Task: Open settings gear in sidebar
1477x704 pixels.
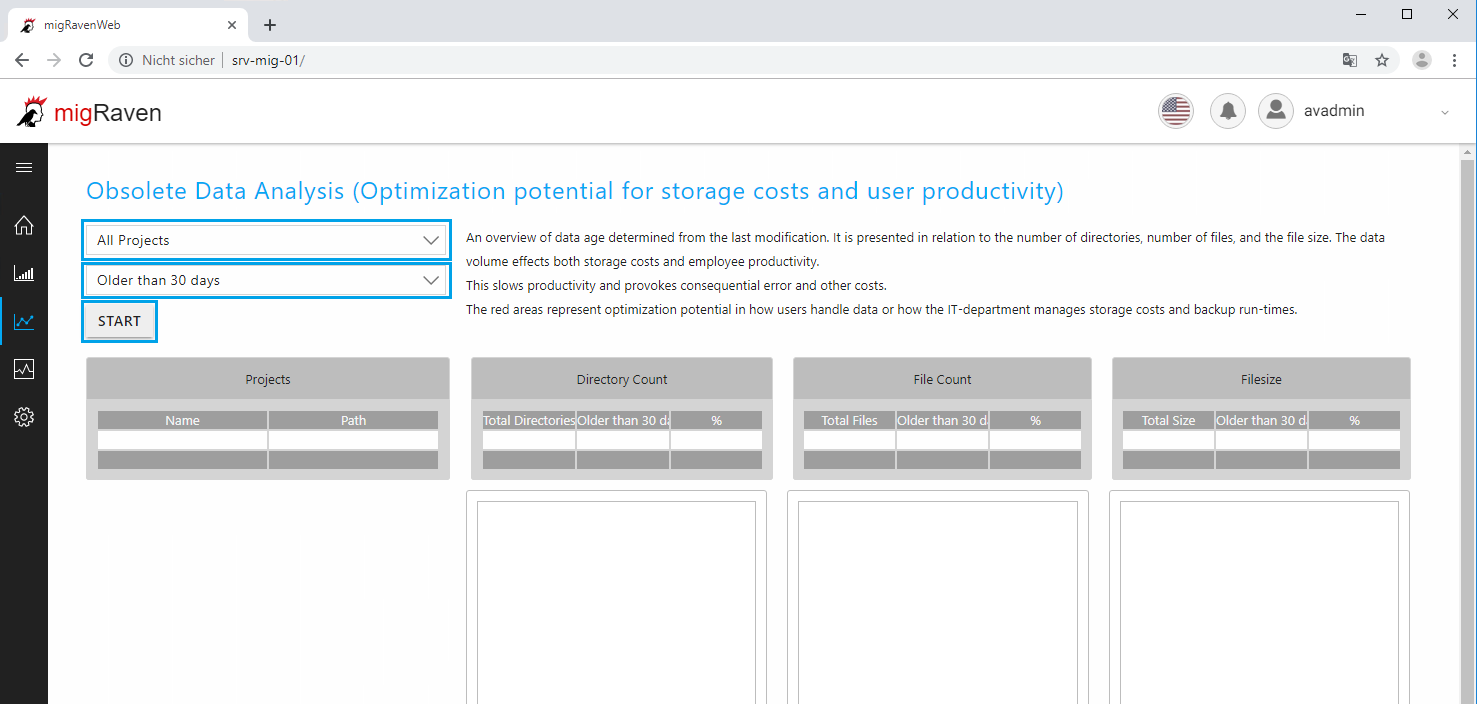Action: tap(24, 417)
